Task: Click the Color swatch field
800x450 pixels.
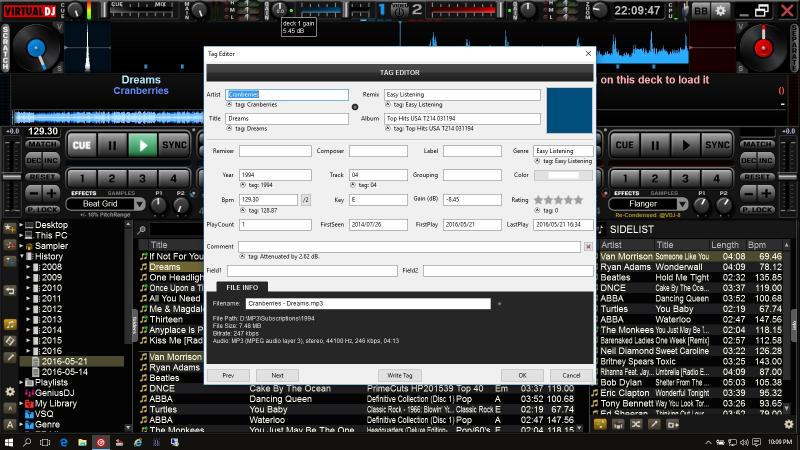Action: click(x=563, y=175)
